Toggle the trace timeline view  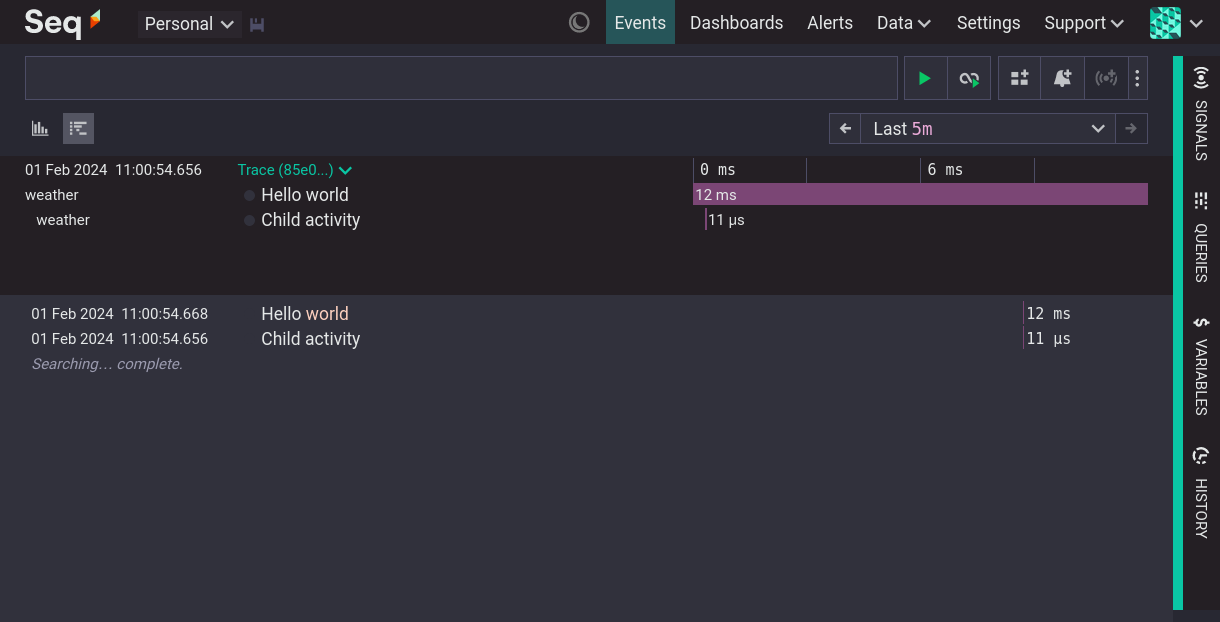pos(78,128)
